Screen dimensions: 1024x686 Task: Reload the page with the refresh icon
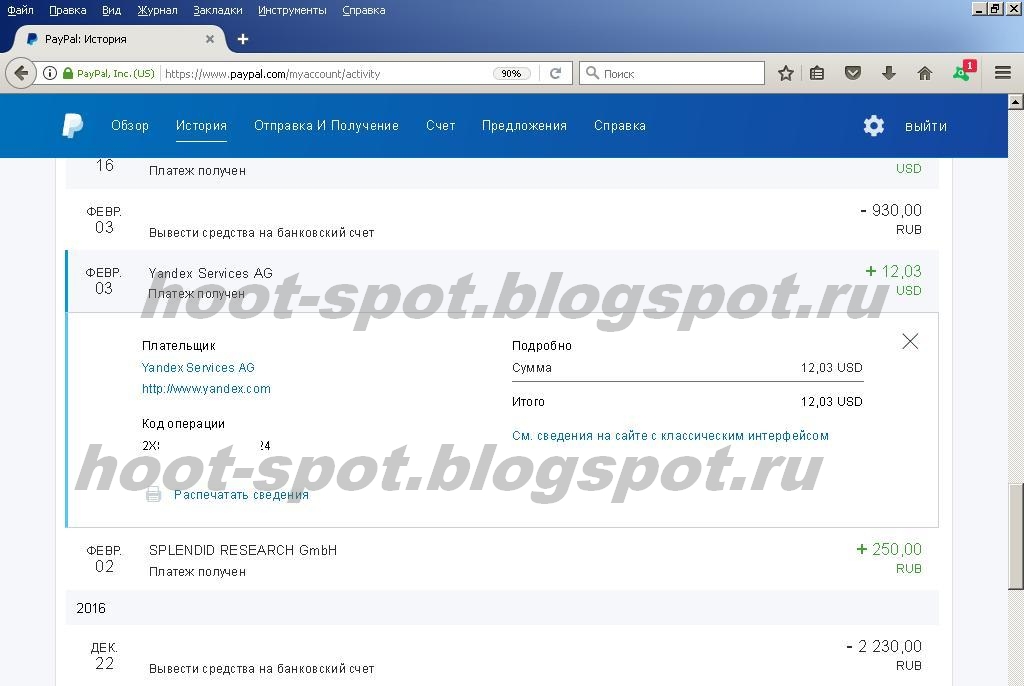556,73
